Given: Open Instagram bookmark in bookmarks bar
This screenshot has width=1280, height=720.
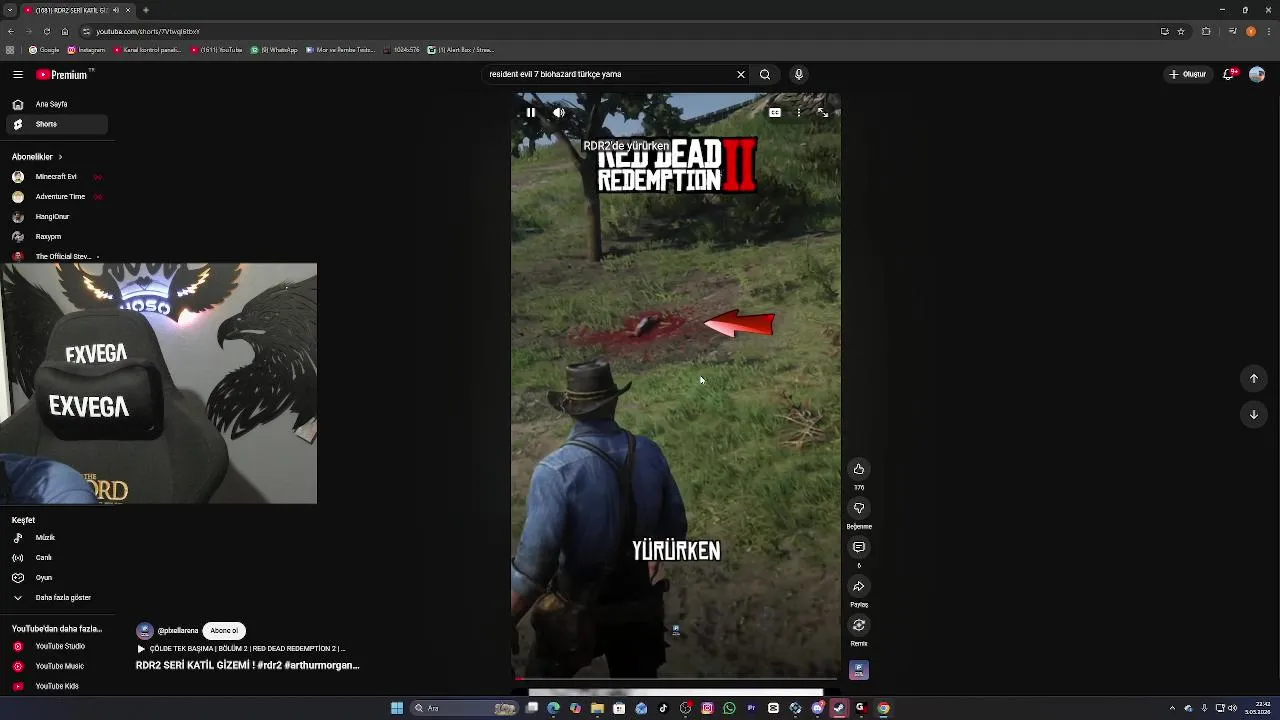Looking at the screenshot, I should 86,50.
